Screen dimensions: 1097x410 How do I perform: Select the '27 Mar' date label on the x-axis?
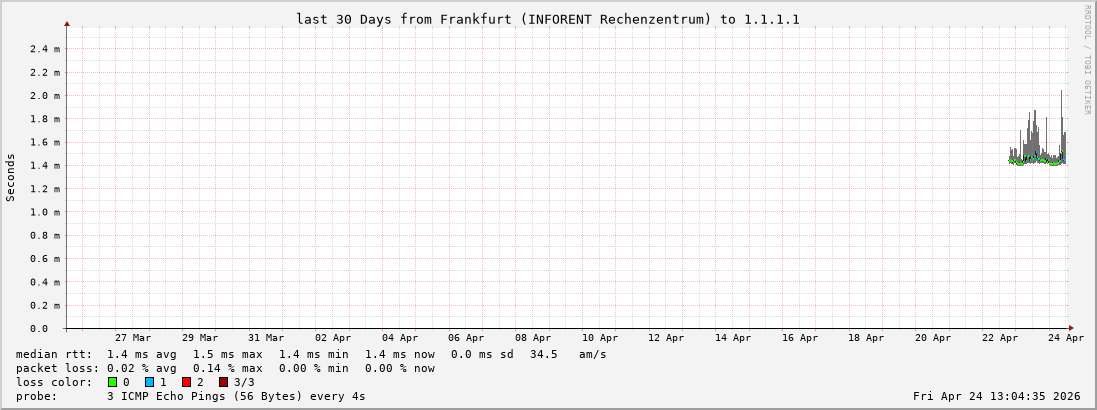tap(133, 338)
